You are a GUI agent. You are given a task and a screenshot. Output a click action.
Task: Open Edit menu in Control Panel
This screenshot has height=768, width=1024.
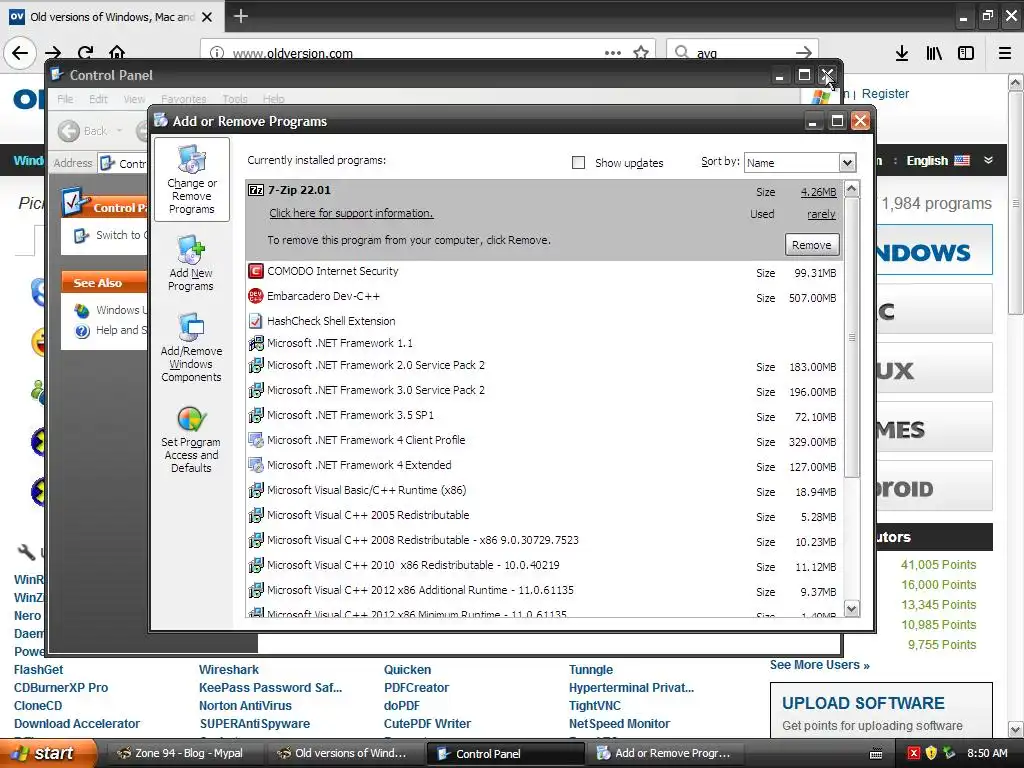click(98, 99)
